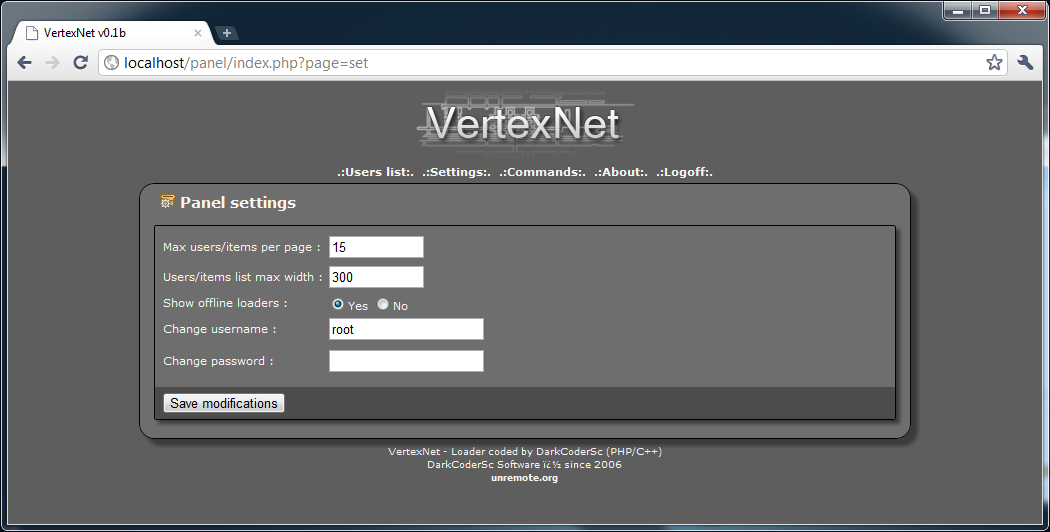
Task: Focus the Max users/items per page field
Action: [x=376, y=247]
